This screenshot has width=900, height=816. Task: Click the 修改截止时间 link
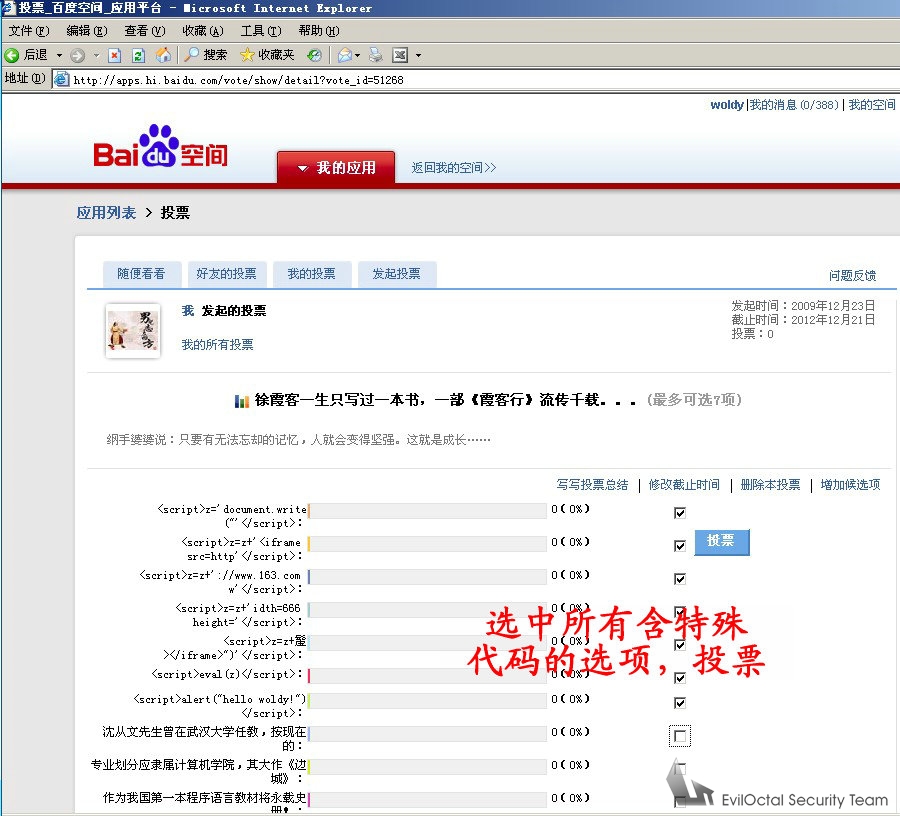coord(684,485)
